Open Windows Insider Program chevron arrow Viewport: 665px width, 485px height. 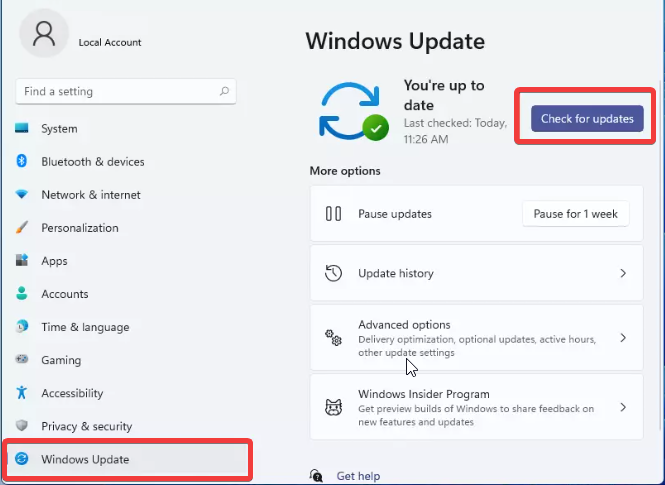coord(623,407)
